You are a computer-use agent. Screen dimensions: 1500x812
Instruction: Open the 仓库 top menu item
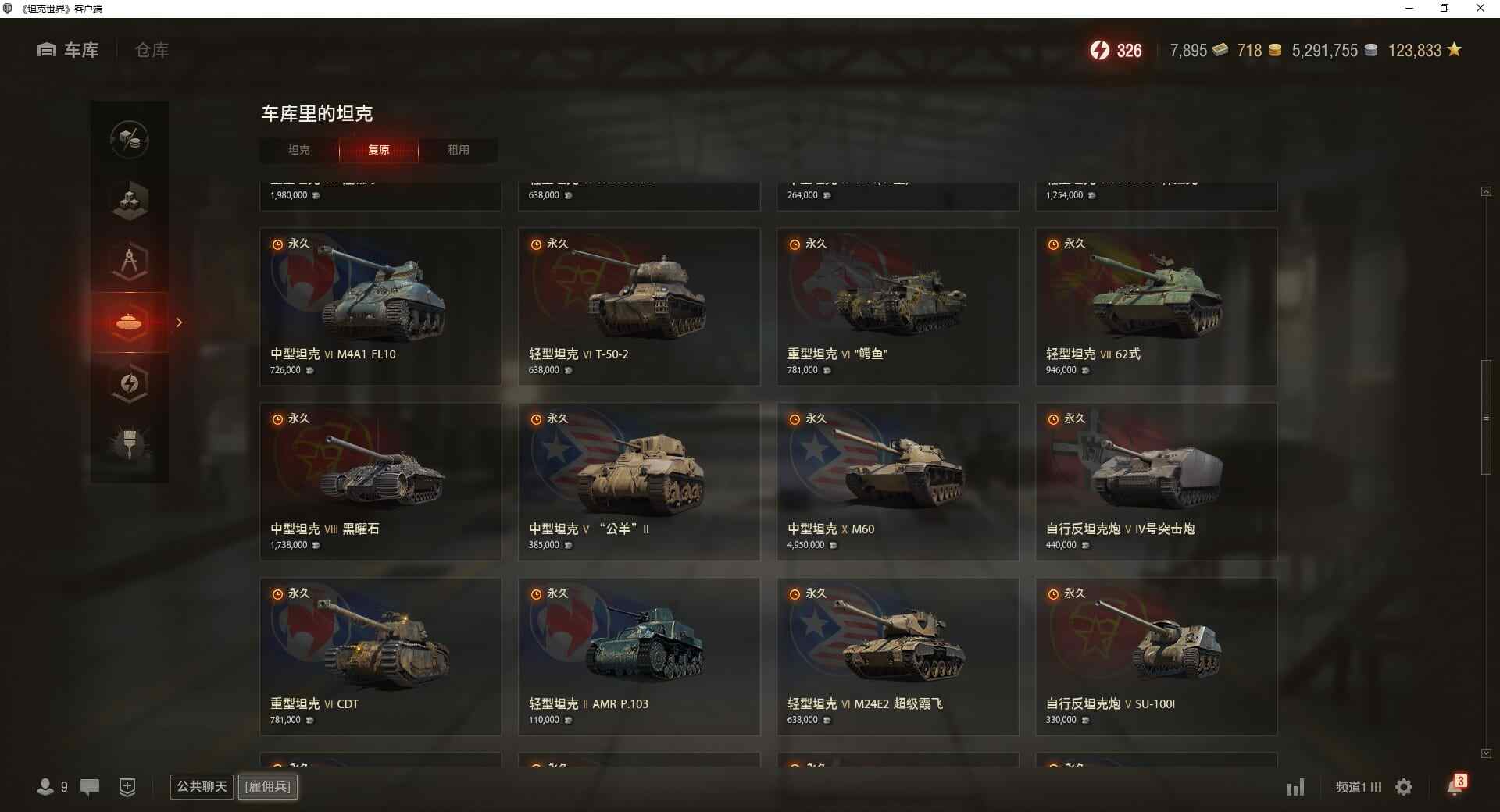(152, 50)
